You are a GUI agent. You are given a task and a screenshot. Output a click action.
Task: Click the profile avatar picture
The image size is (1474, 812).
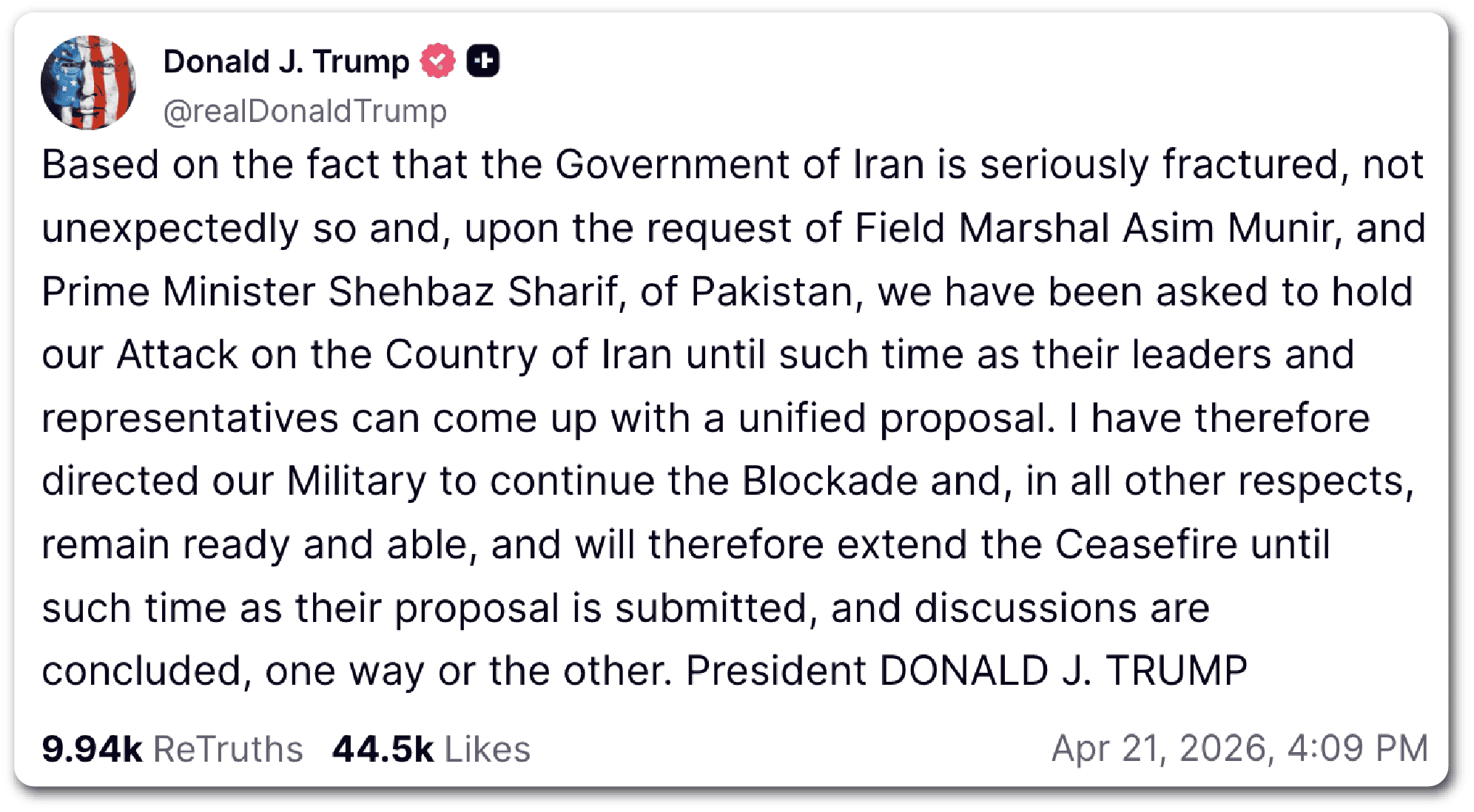(88, 82)
